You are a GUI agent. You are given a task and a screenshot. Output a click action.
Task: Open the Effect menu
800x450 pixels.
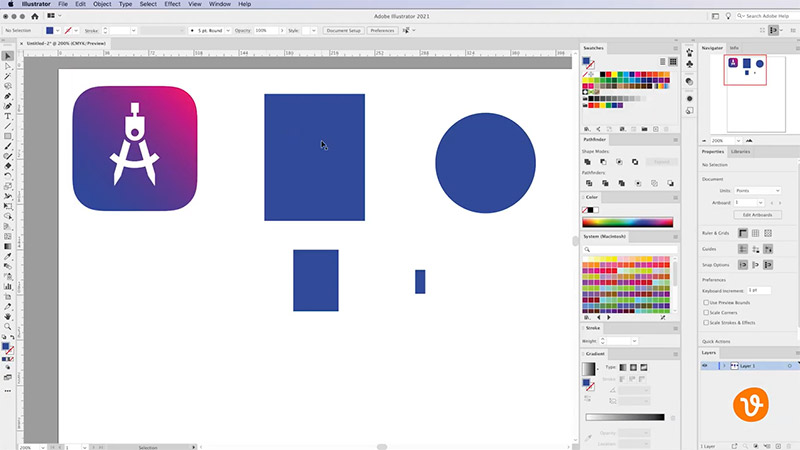pyautogui.click(x=172, y=4)
